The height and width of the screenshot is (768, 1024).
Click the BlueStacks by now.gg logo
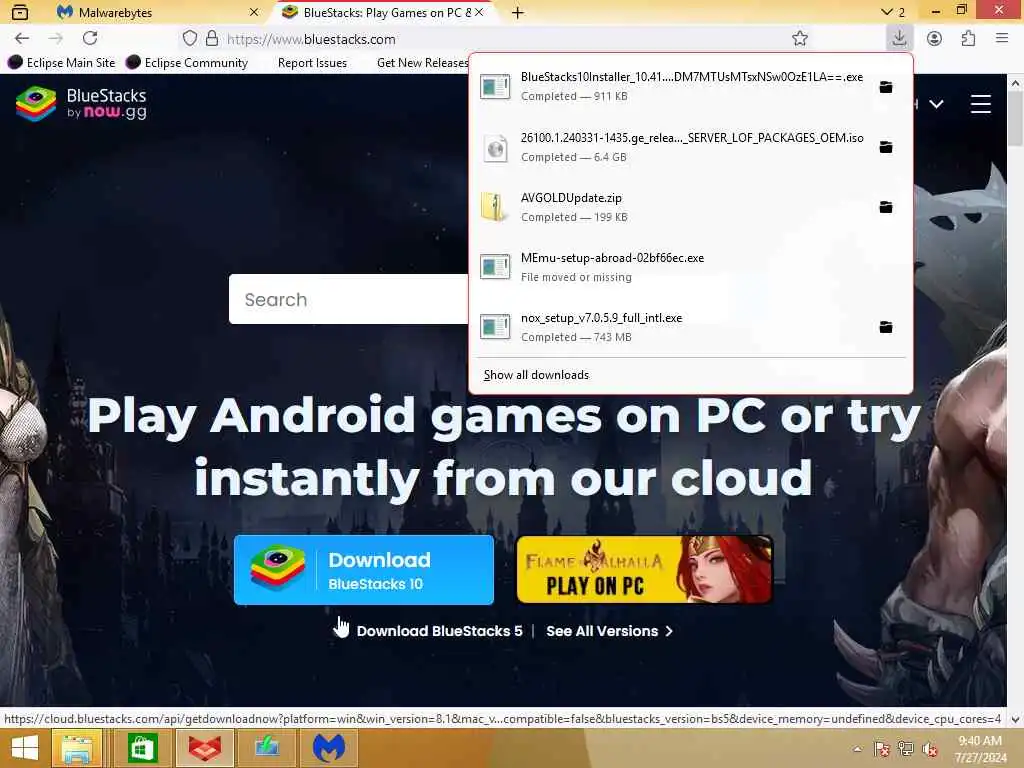coord(81,104)
